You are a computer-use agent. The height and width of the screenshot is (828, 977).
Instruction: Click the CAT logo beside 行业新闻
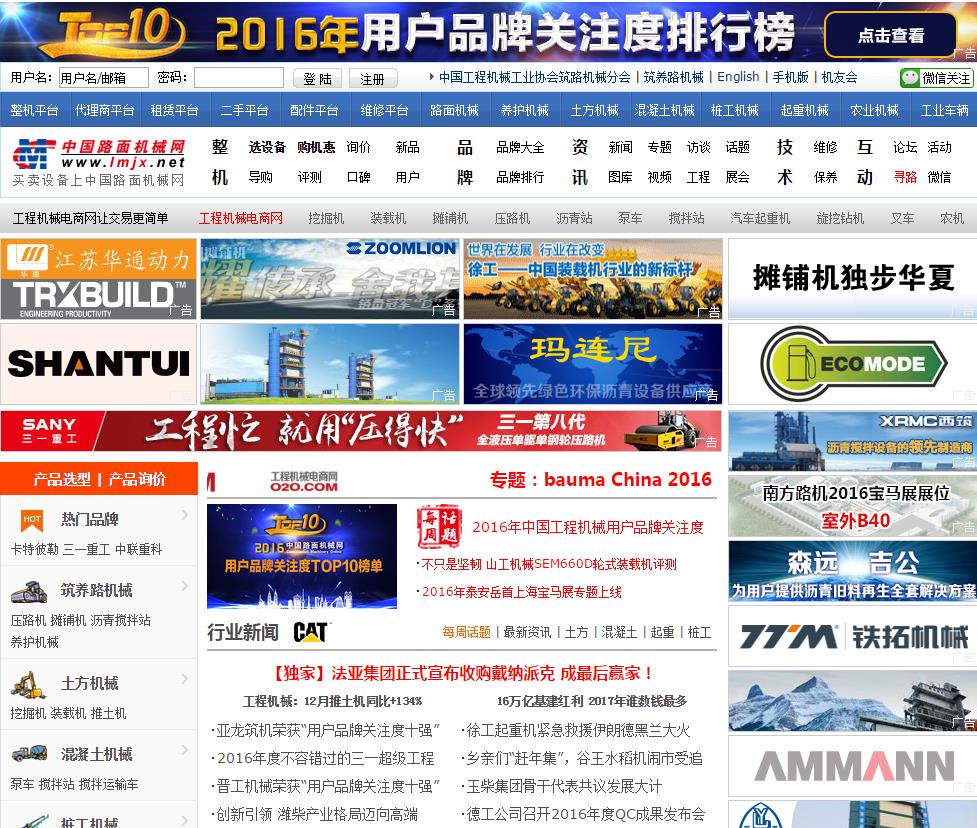point(310,632)
